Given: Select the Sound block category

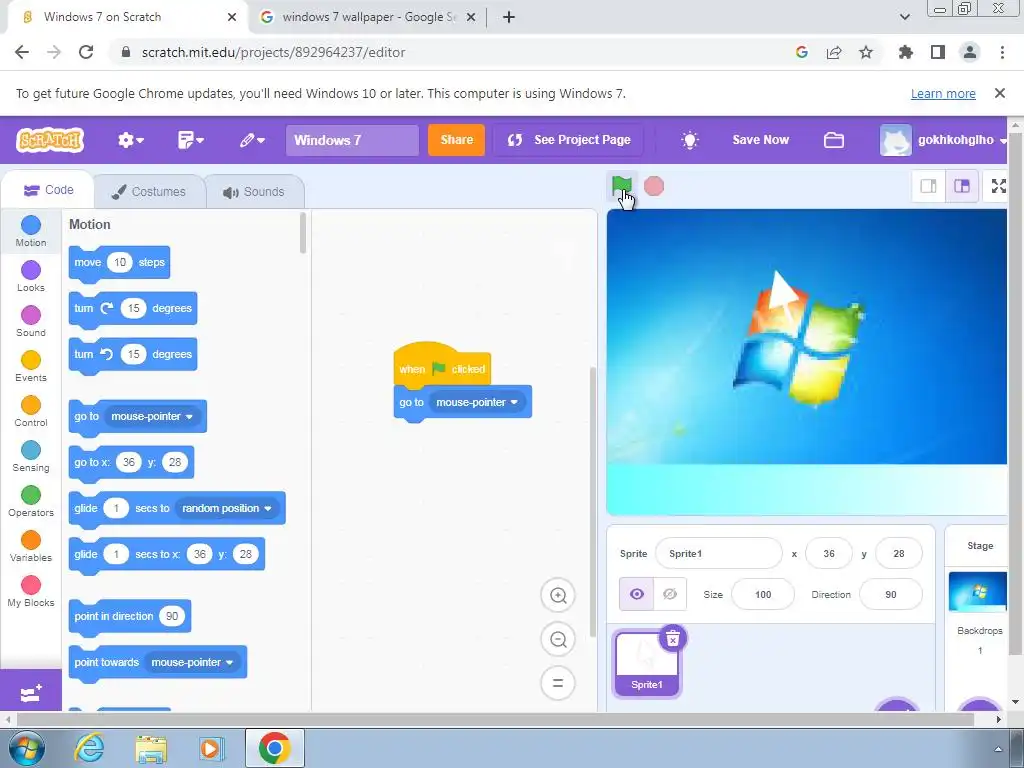Looking at the screenshot, I should (x=31, y=321).
